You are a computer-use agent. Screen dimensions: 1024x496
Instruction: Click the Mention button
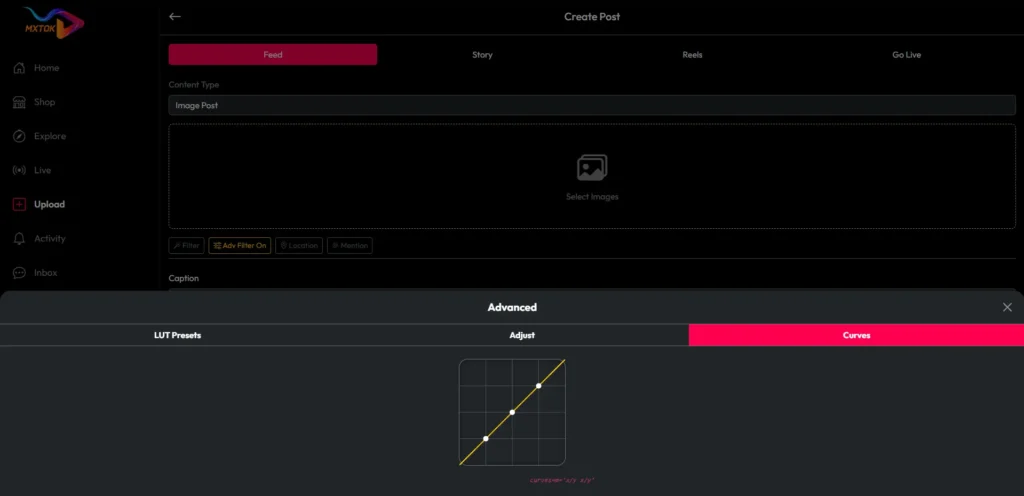(350, 245)
